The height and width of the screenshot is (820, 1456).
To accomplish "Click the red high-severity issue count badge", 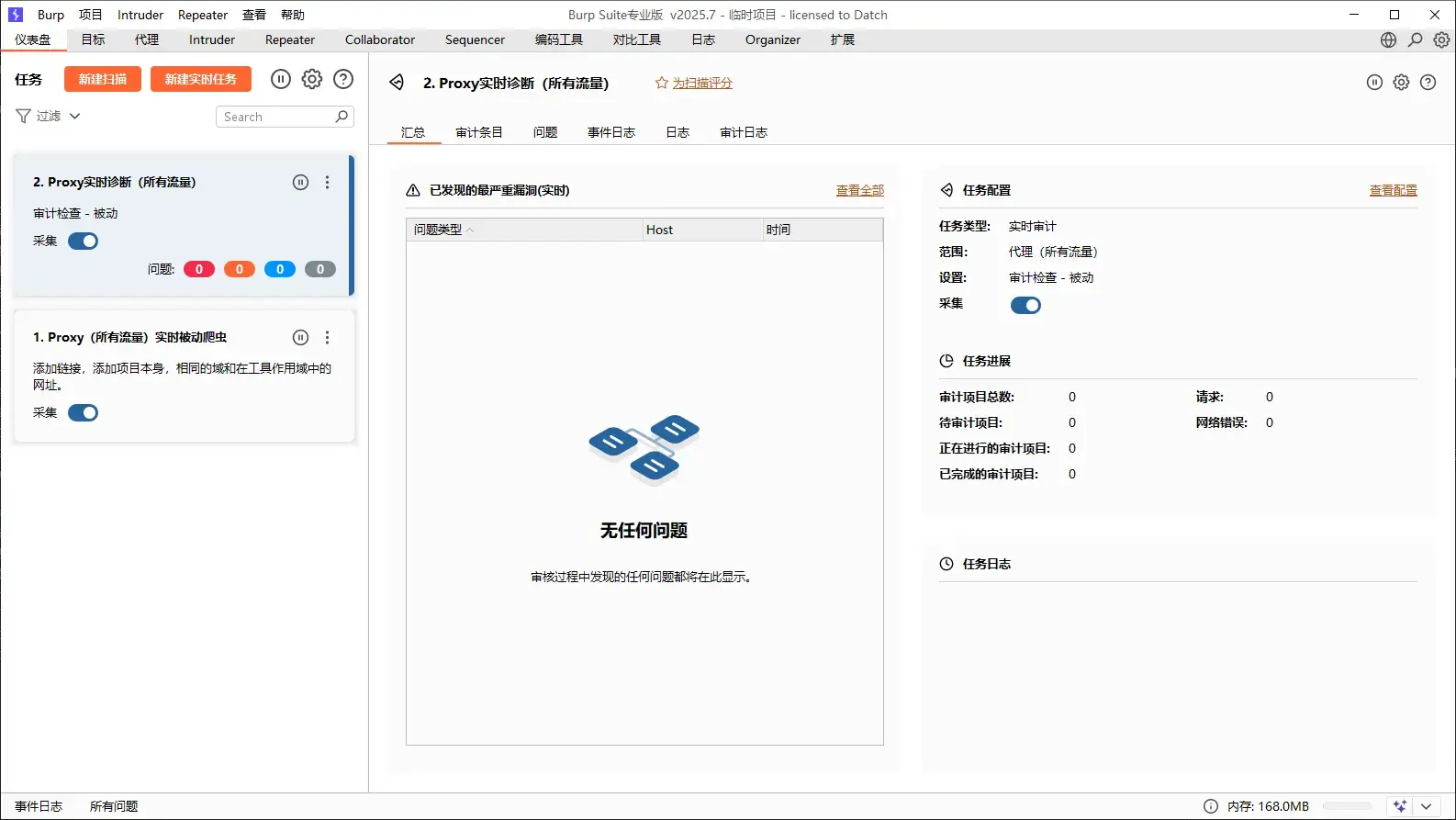I will (x=199, y=269).
